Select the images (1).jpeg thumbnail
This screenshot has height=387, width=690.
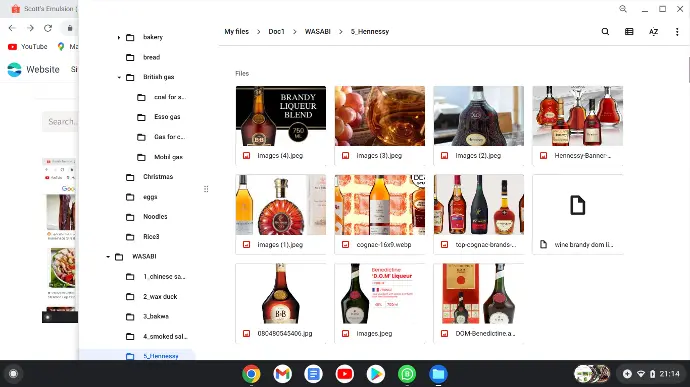coord(281,205)
